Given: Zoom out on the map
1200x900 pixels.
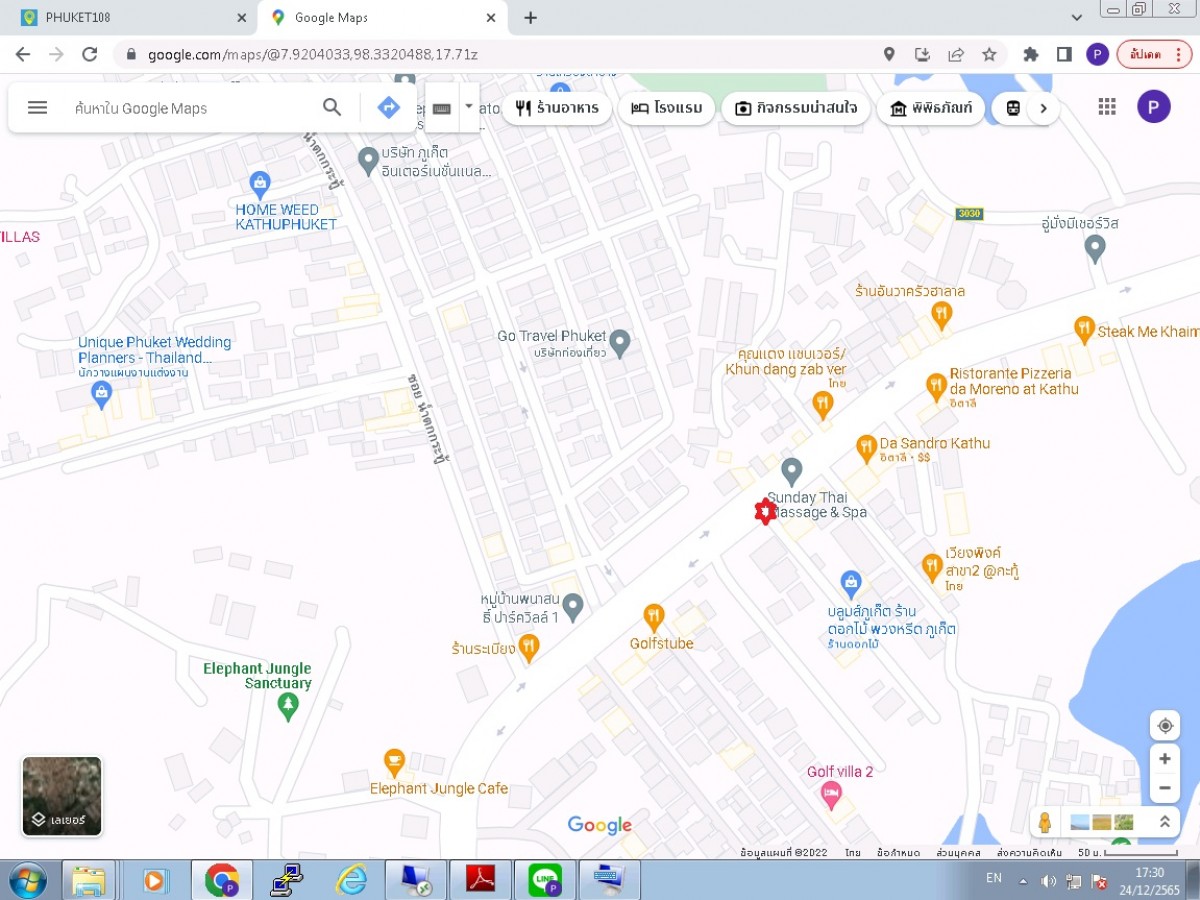Looking at the screenshot, I should 1164,788.
